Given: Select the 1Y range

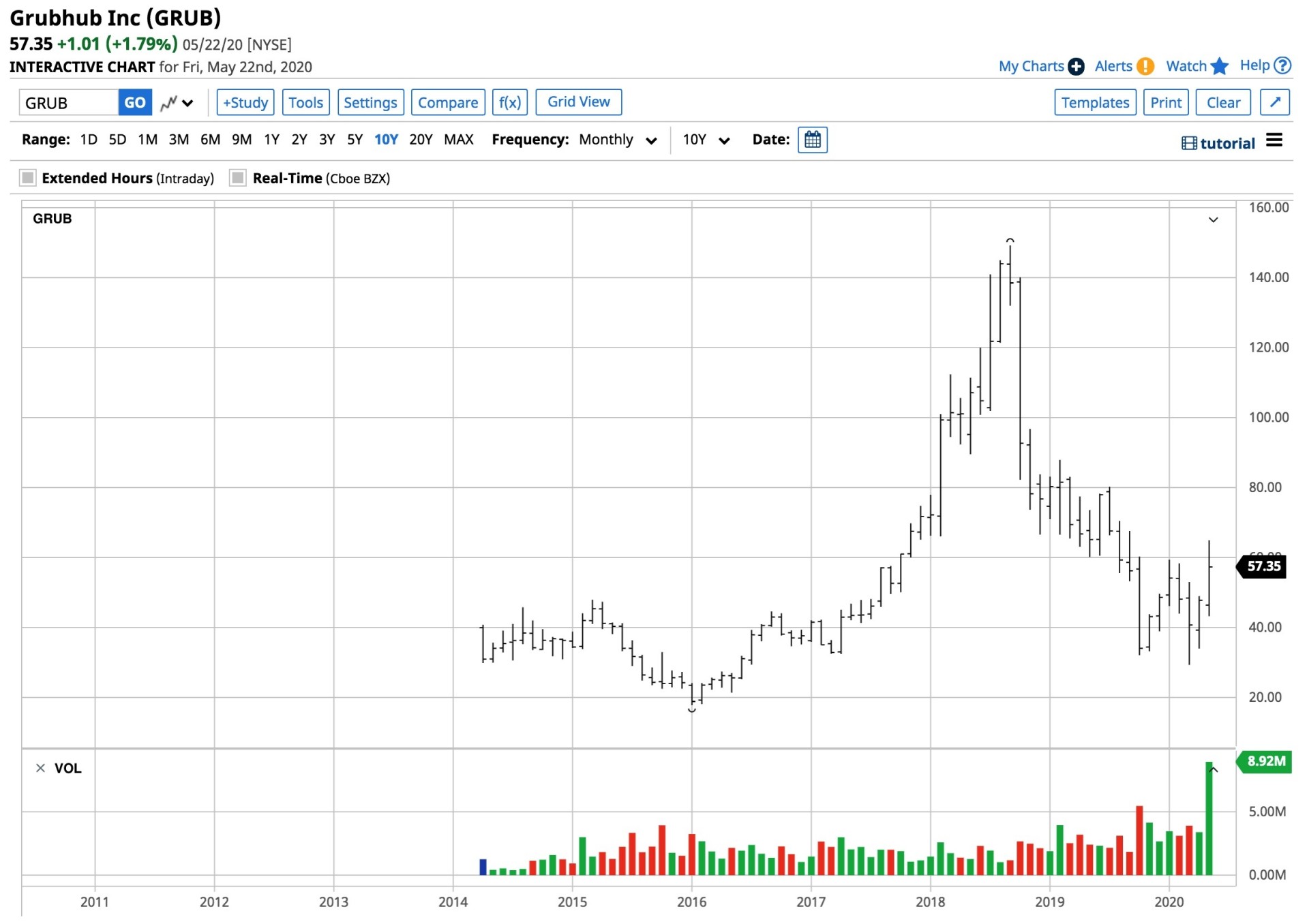Looking at the screenshot, I should [271, 140].
